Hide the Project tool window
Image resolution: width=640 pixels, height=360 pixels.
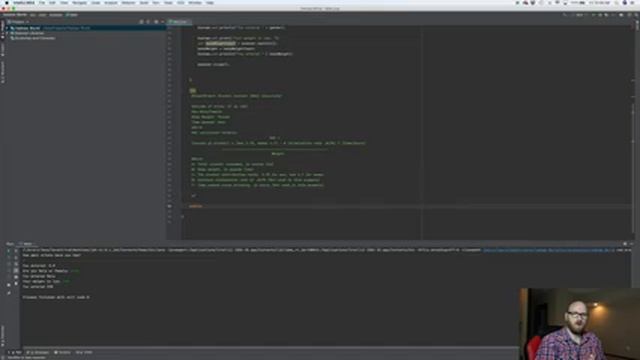pyautogui.click(x=162, y=22)
